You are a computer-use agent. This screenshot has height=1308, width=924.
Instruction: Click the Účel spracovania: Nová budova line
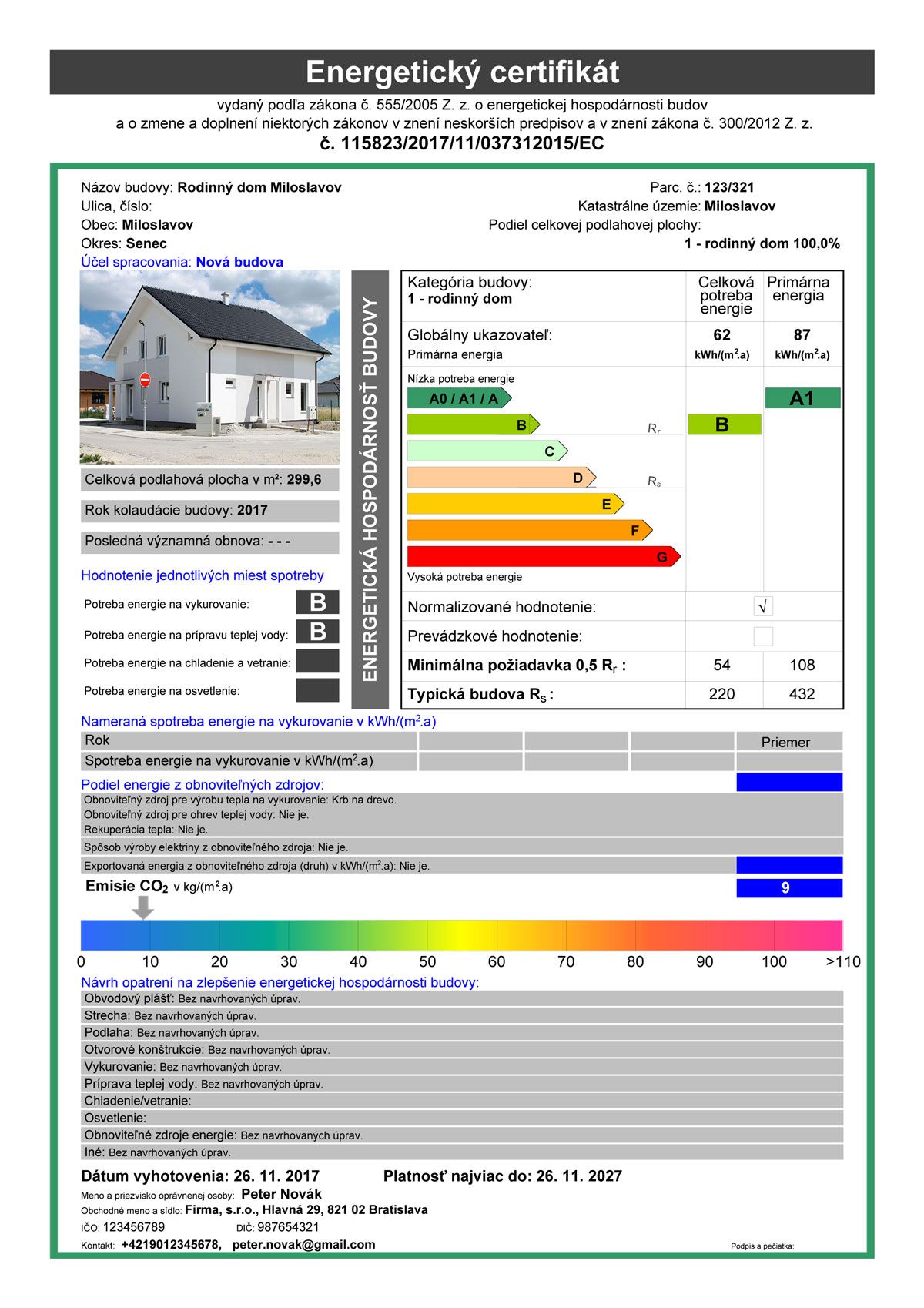coord(182,262)
